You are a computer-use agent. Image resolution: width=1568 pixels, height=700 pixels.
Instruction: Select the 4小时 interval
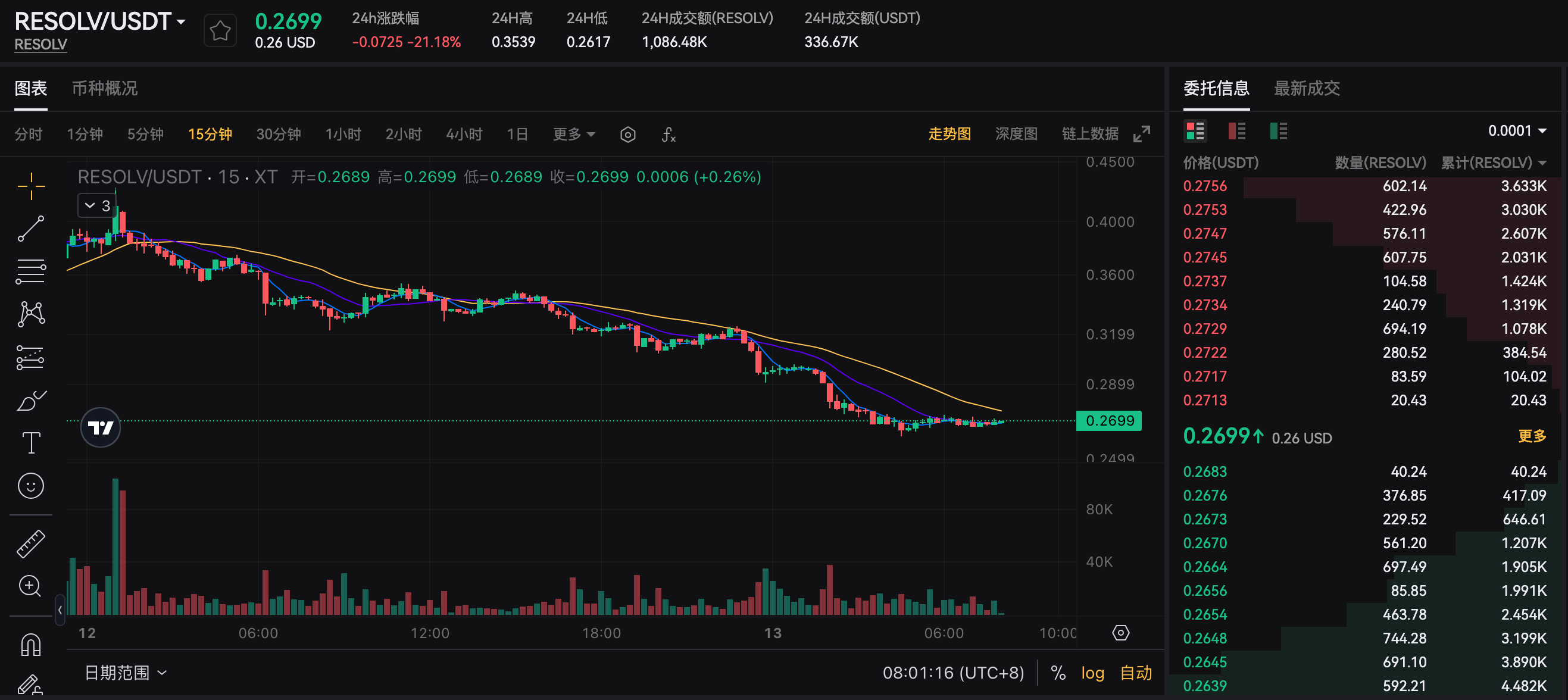[x=464, y=134]
